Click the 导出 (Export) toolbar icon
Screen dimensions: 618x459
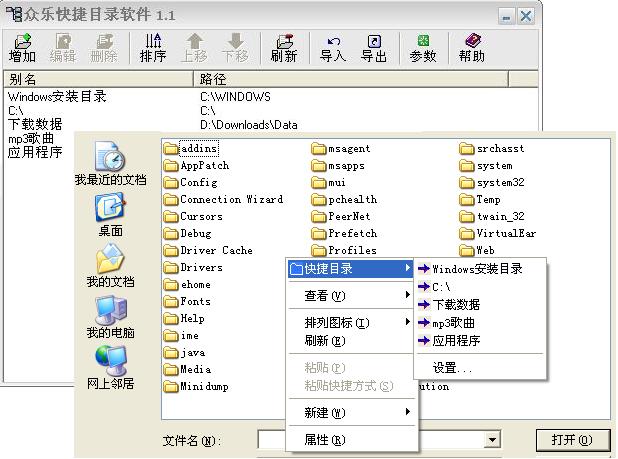[x=374, y=47]
